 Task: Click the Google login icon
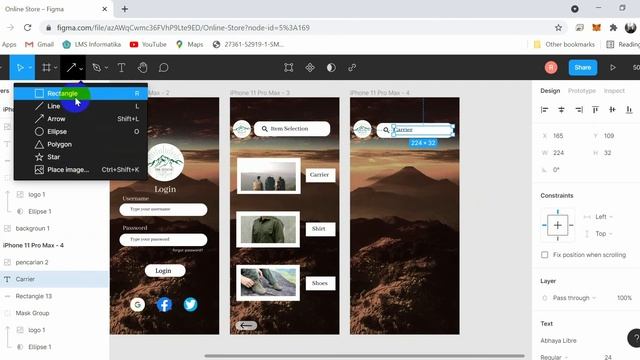[138, 304]
